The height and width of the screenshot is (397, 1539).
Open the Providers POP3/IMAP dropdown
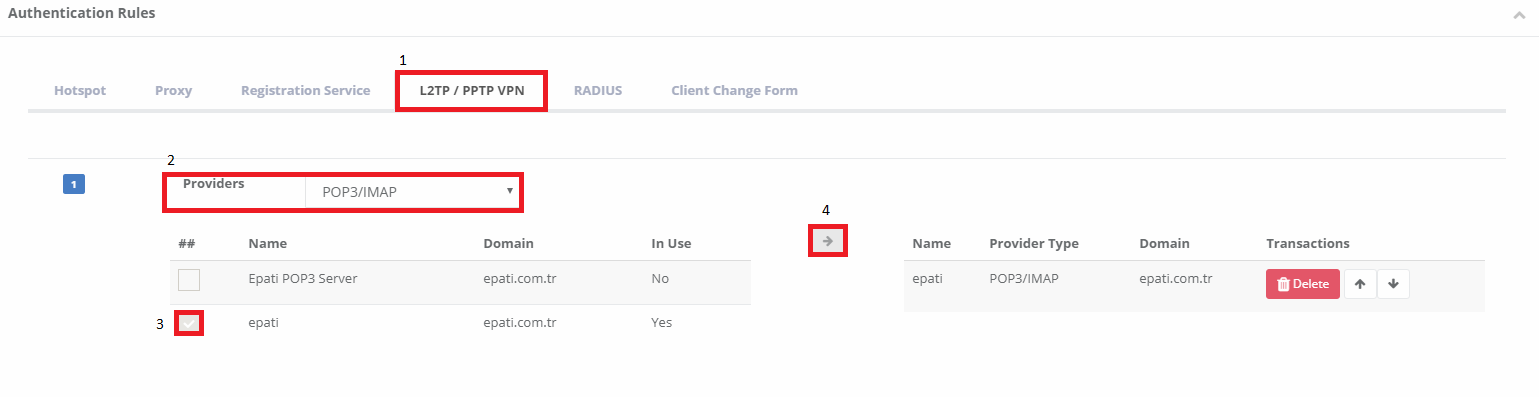point(412,190)
